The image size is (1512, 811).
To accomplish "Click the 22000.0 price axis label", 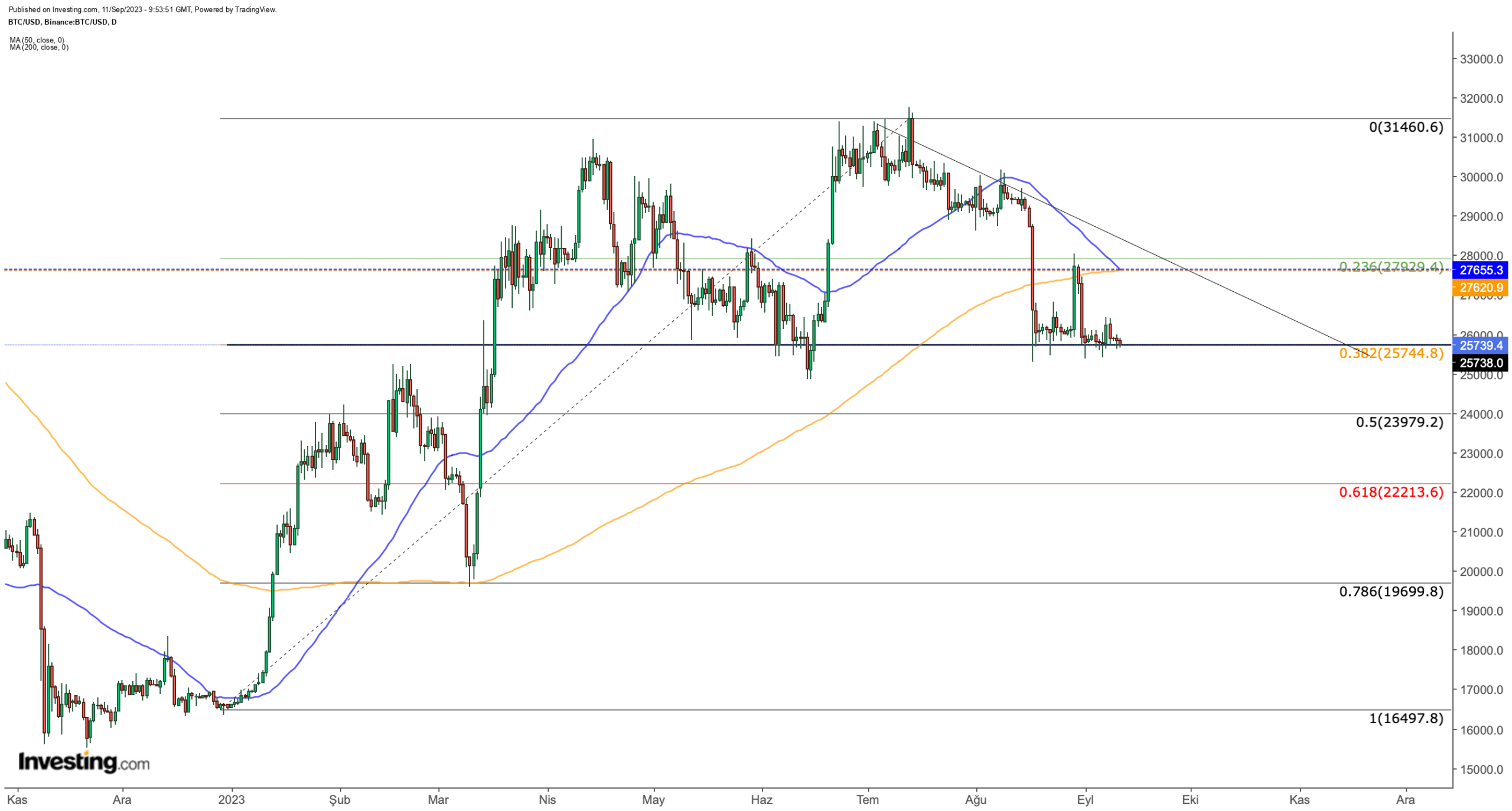I will pos(1481,493).
